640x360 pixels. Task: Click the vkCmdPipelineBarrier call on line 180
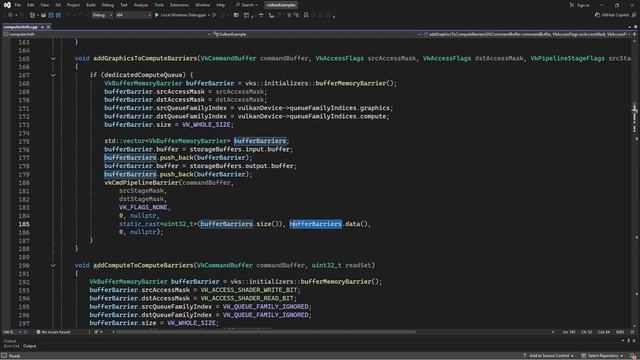point(142,182)
